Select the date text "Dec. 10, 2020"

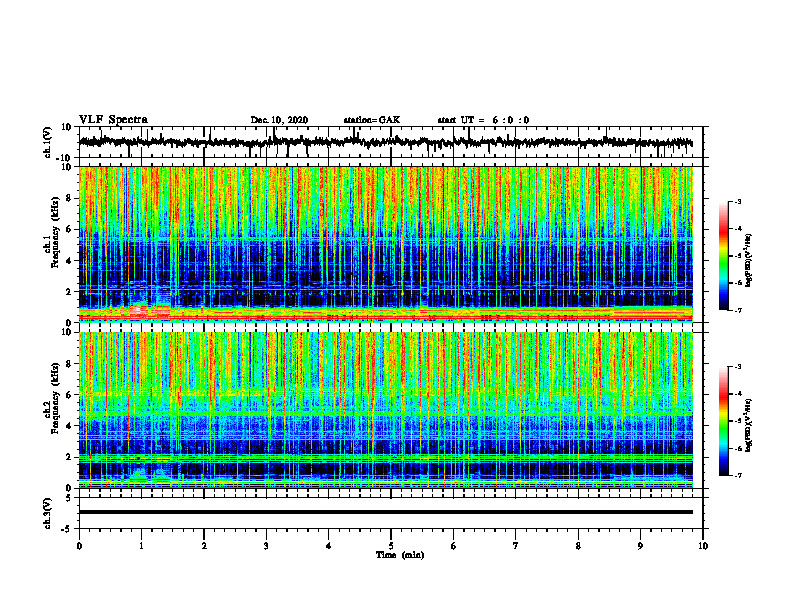pos(279,120)
